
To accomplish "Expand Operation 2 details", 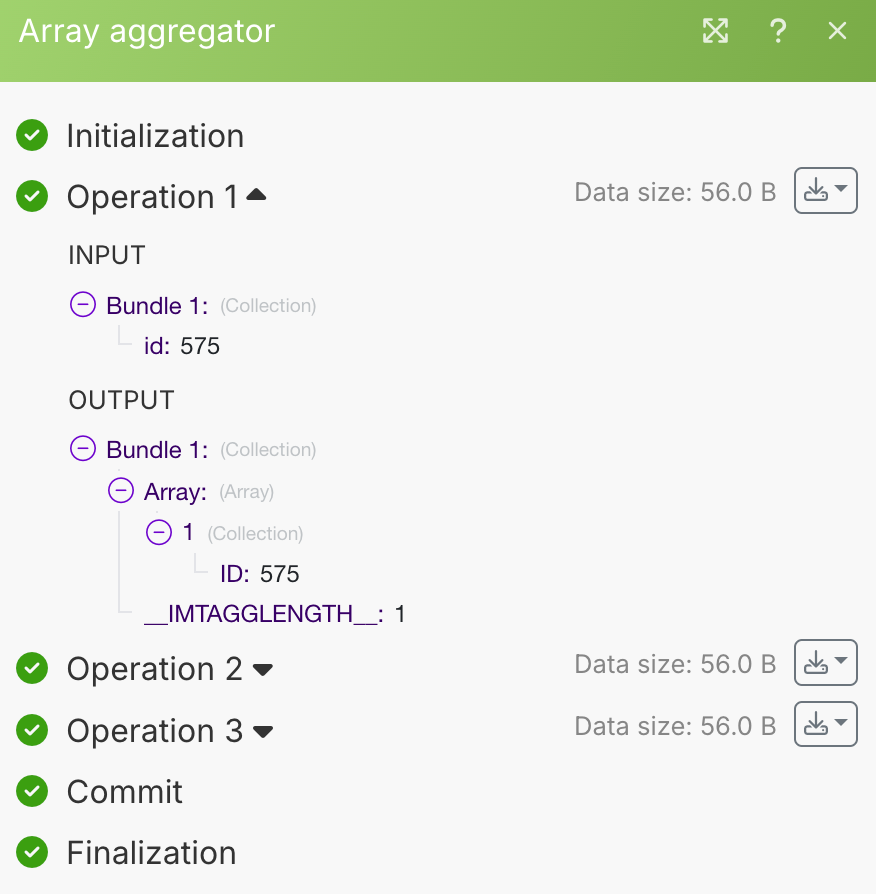I will click(262, 670).
